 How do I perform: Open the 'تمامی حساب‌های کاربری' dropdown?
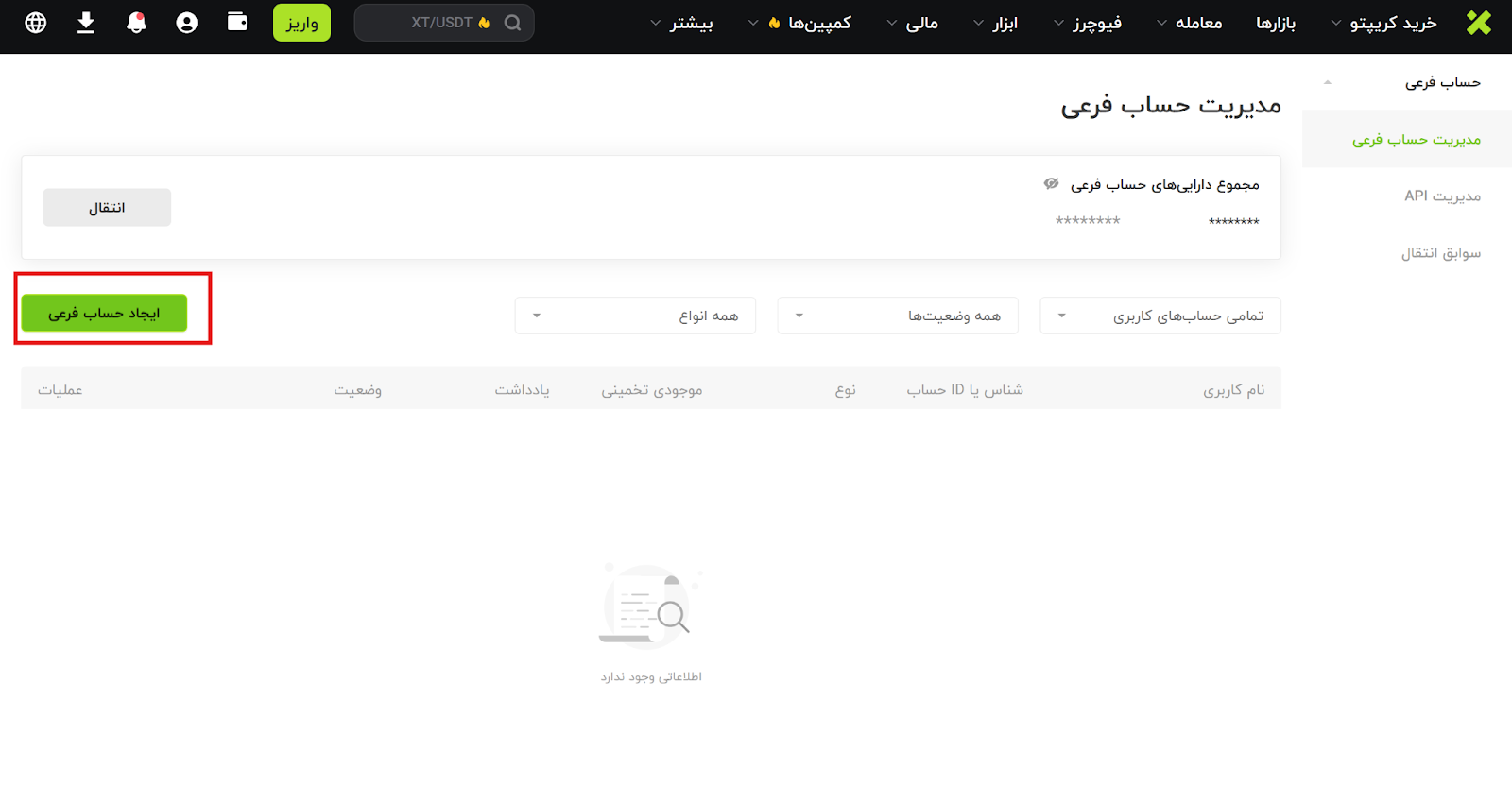[x=1160, y=316]
